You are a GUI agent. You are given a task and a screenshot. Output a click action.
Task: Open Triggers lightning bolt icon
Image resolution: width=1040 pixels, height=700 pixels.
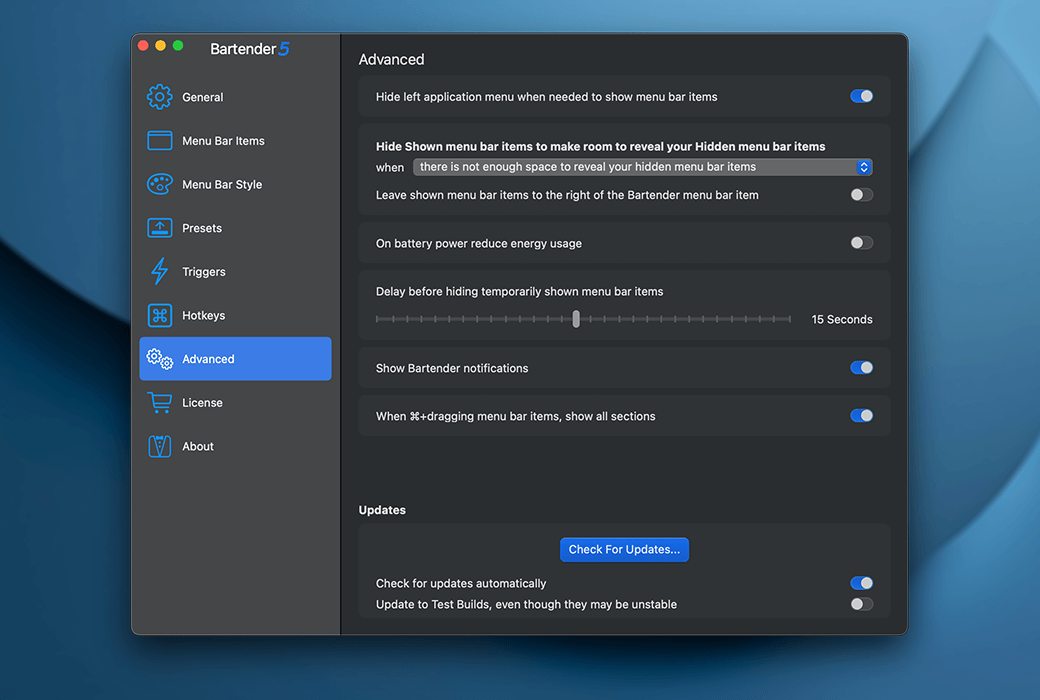(160, 272)
